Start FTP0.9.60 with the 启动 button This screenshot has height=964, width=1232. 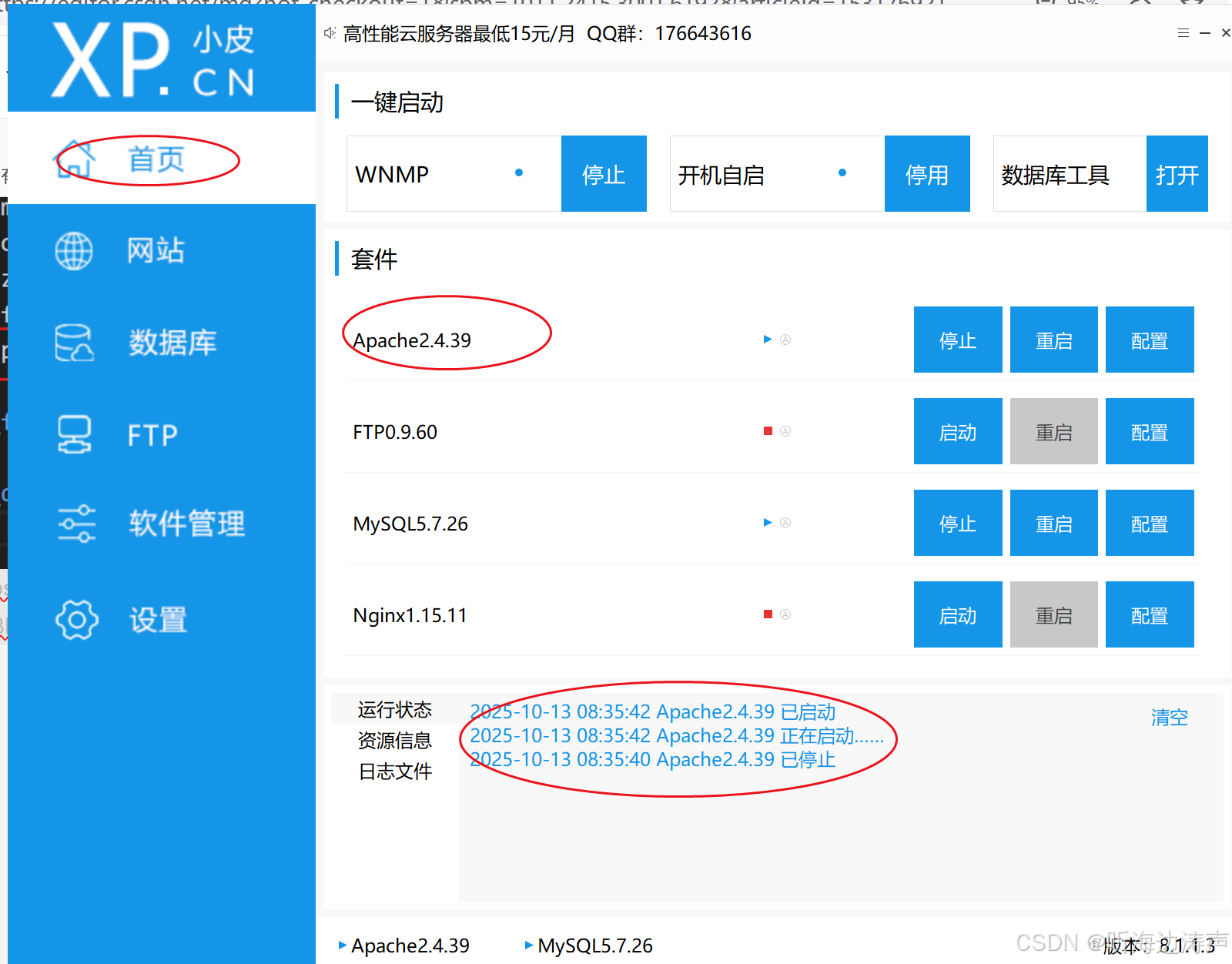pyautogui.click(x=957, y=431)
